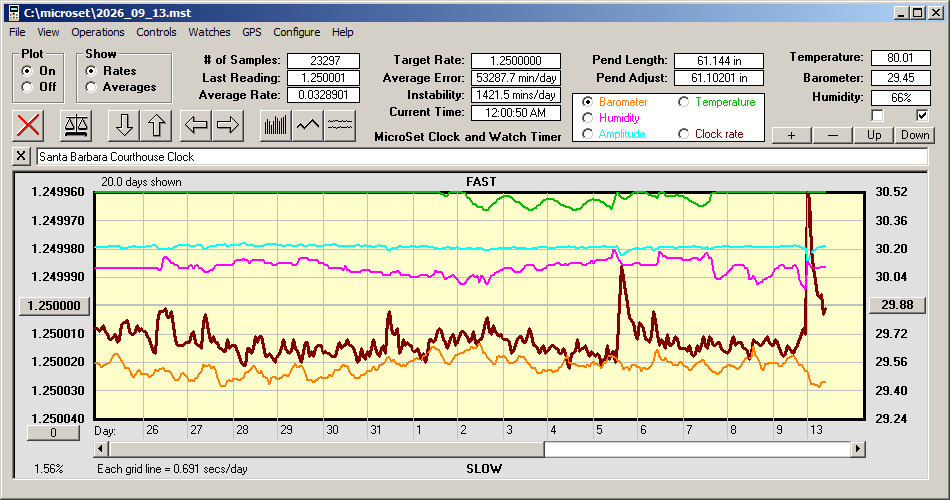Click the plus zoom button

791,135
